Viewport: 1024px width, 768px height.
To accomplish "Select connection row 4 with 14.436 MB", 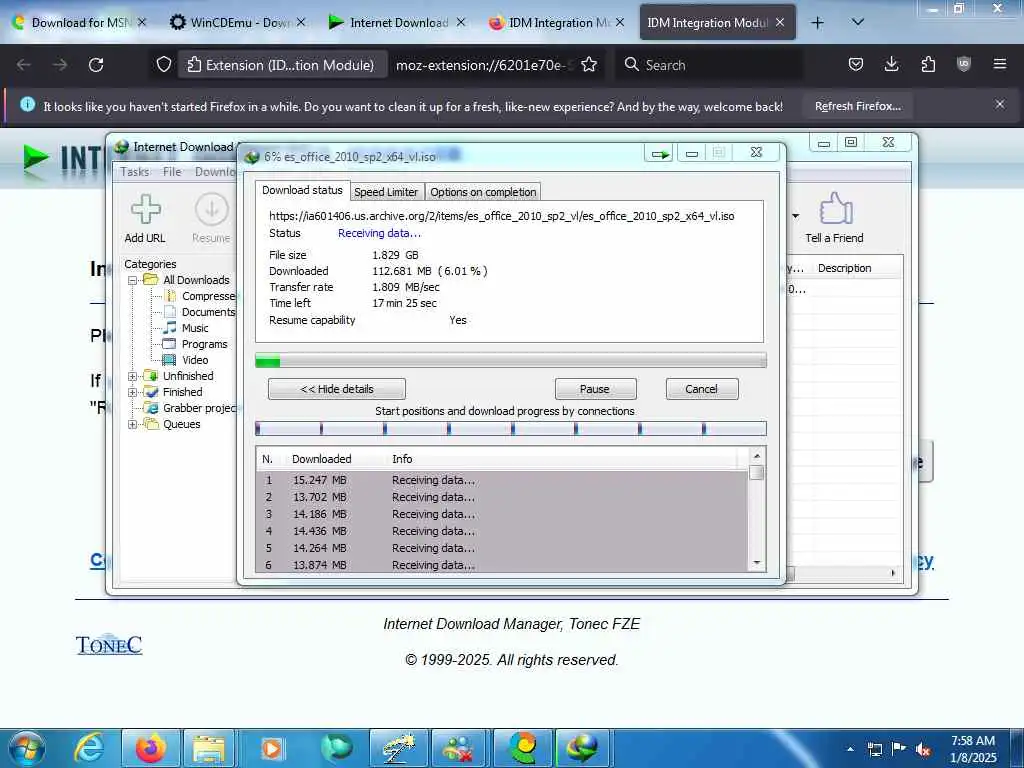I will pos(502,531).
